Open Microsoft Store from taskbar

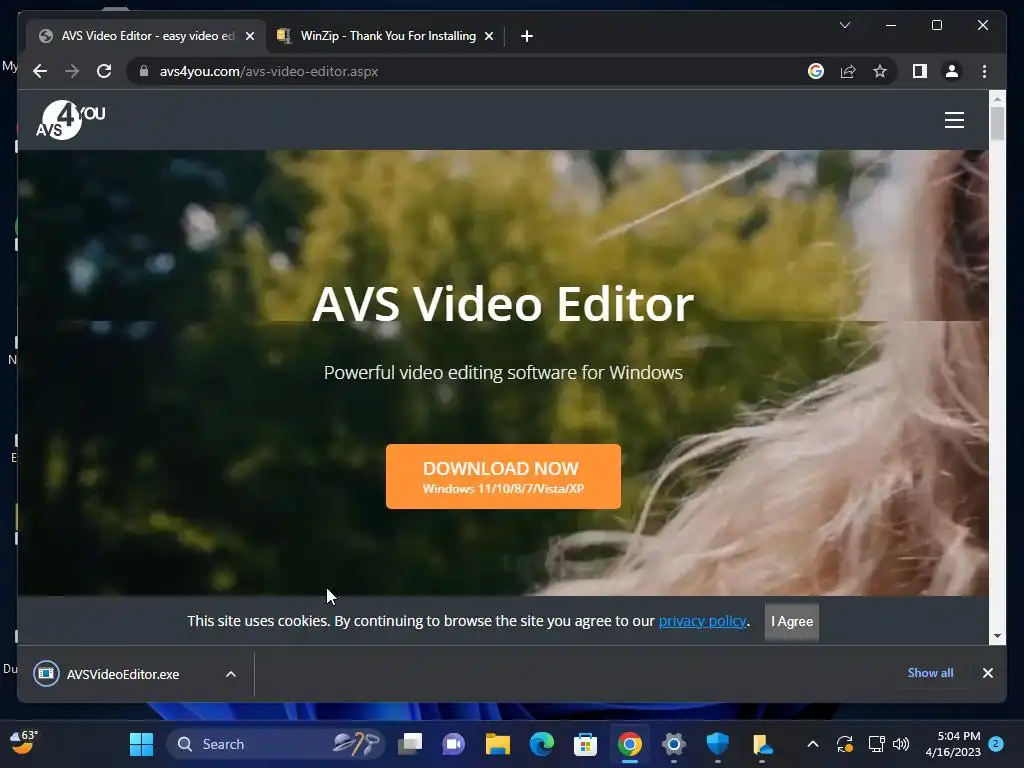585,744
